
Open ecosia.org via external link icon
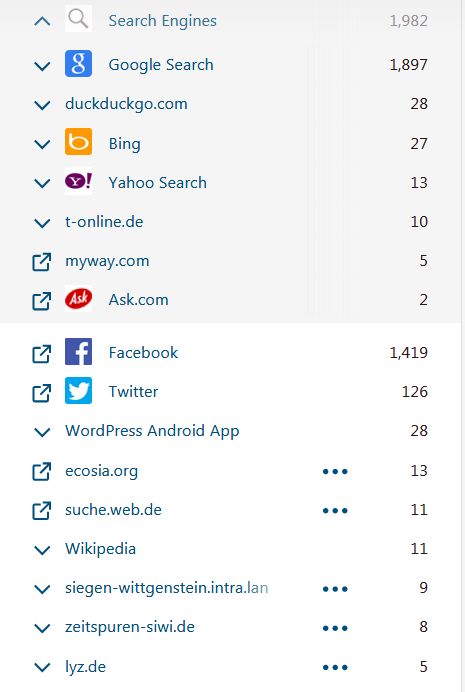[x=42, y=471]
